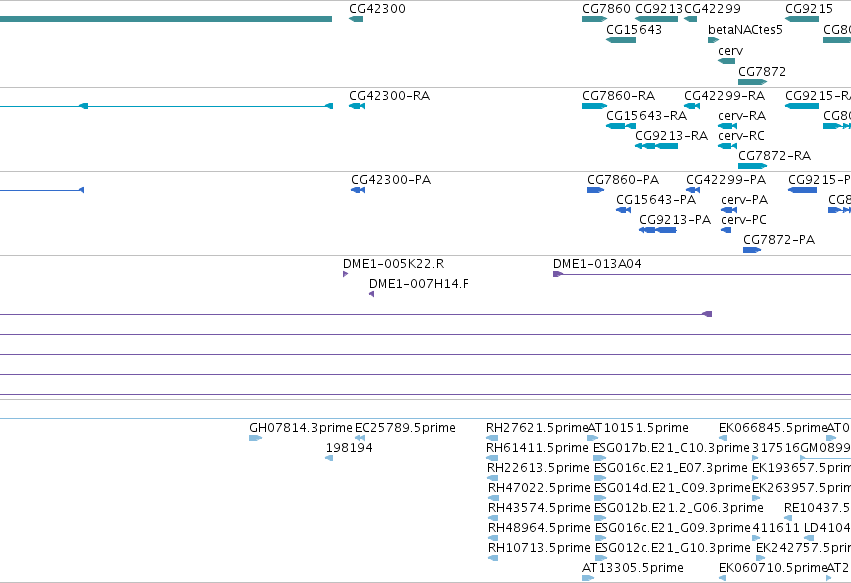This screenshot has height=583, width=851.
Task: Select the CG7872-RA transcript glyph
Action: click(752, 166)
